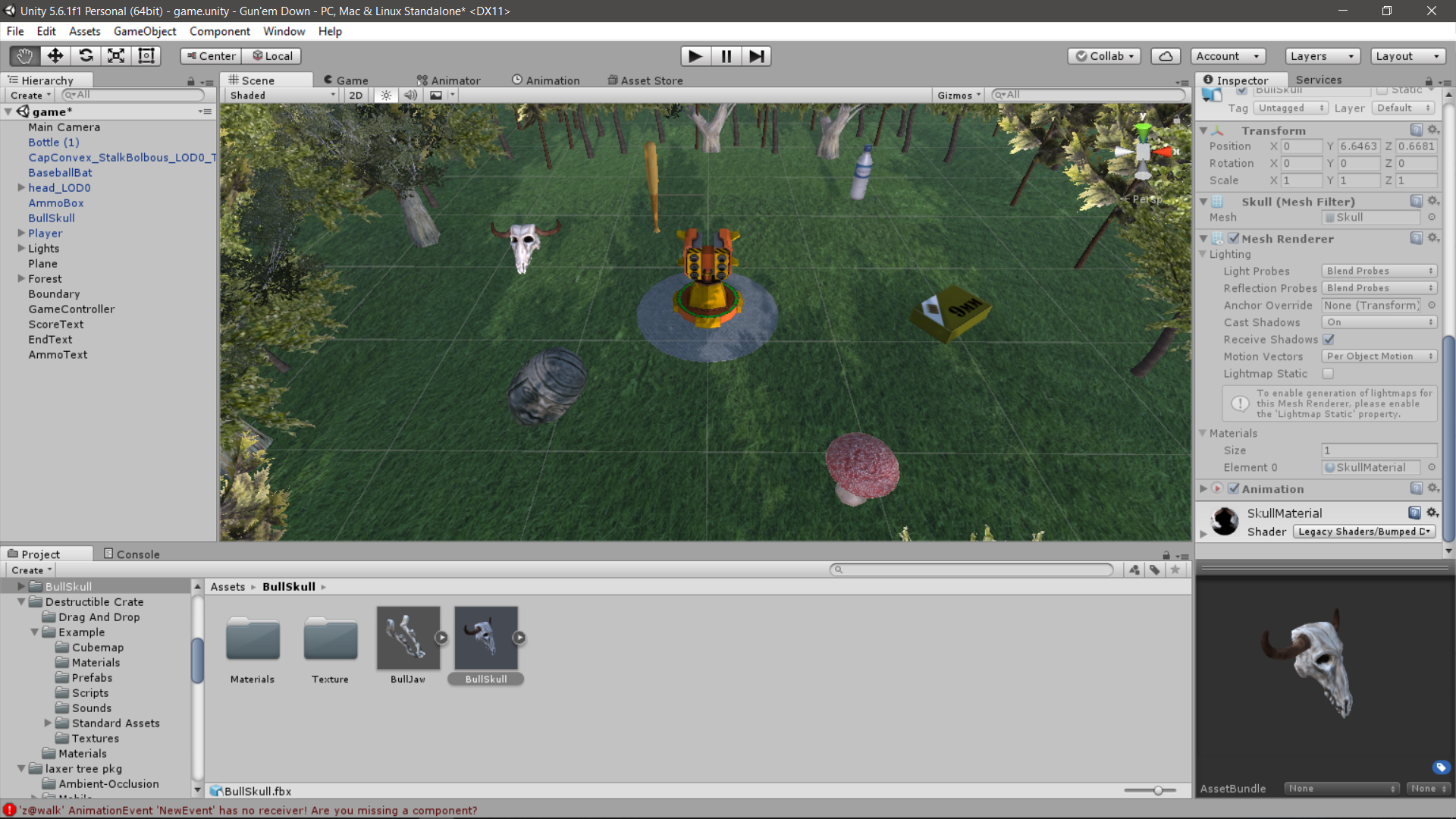1456x819 pixels.
Task: Select the BullSkull asset thumbnail
Action: click(485, 637)
